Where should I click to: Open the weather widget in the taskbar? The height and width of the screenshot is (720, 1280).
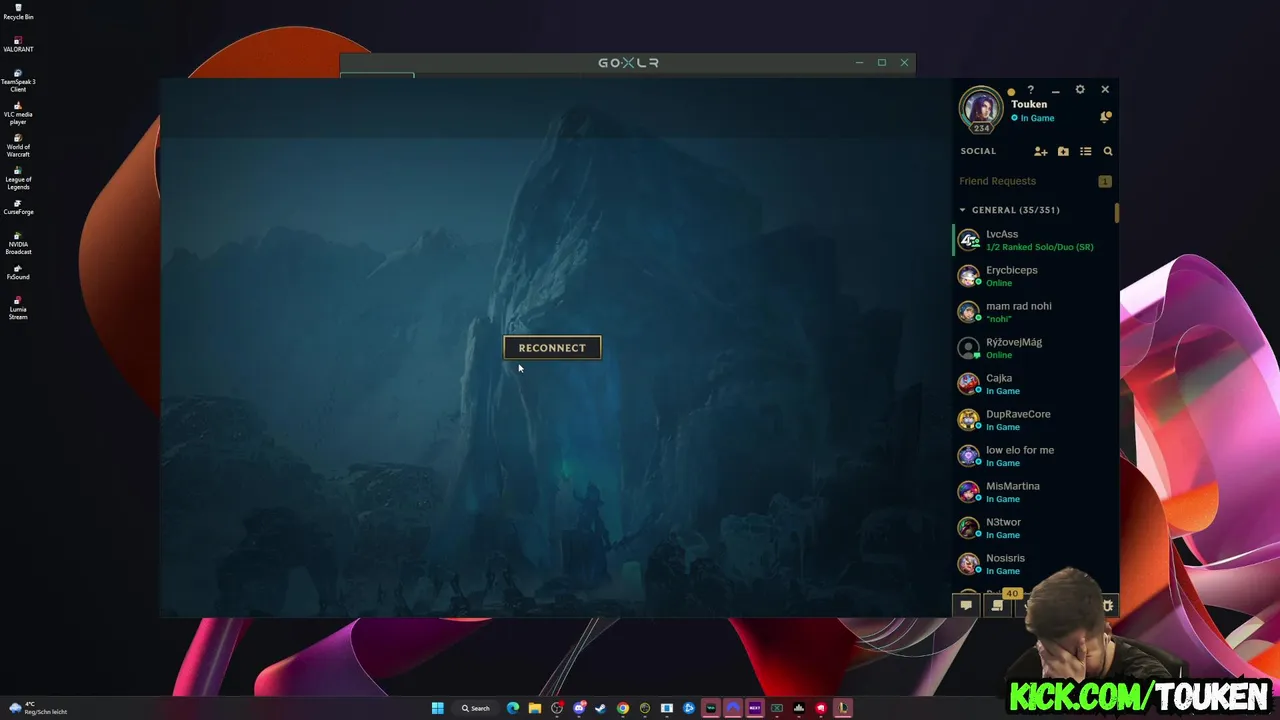[38, 708]
